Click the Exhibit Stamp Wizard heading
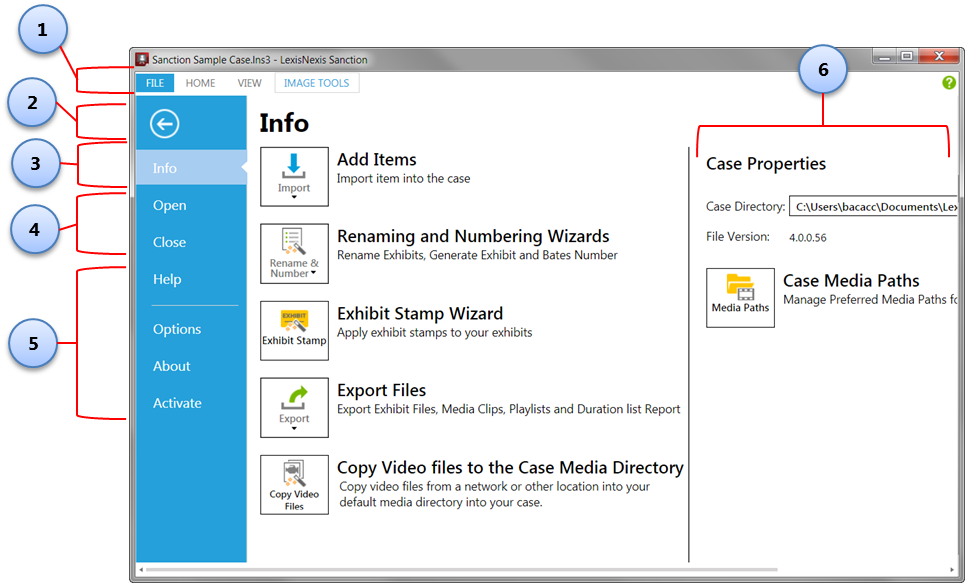 click(x=420, y=313)
